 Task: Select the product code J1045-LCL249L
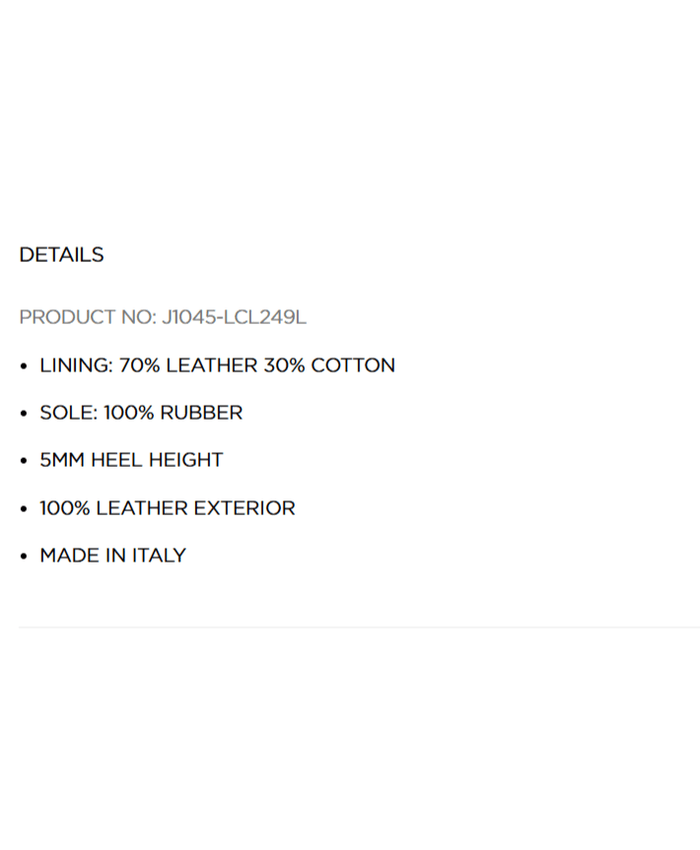click(234, 318)
